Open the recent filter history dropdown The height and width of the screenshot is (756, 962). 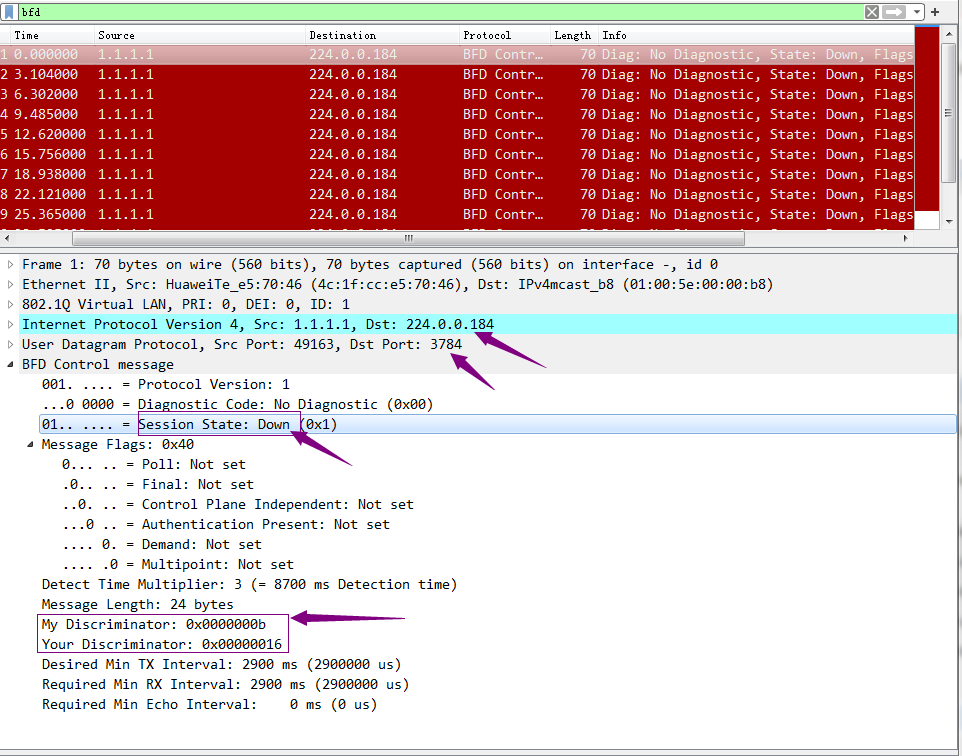917,12
